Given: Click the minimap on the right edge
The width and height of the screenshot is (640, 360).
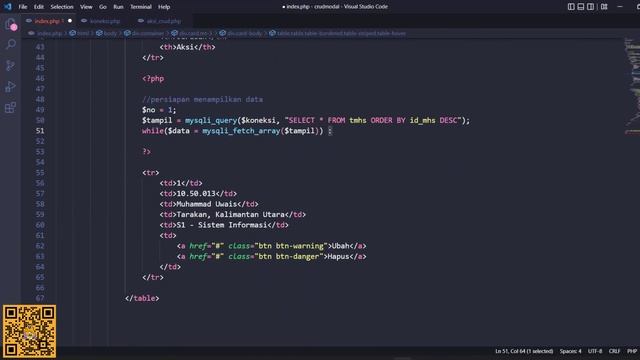Looking at the screenshot, I should pos(632,86).
